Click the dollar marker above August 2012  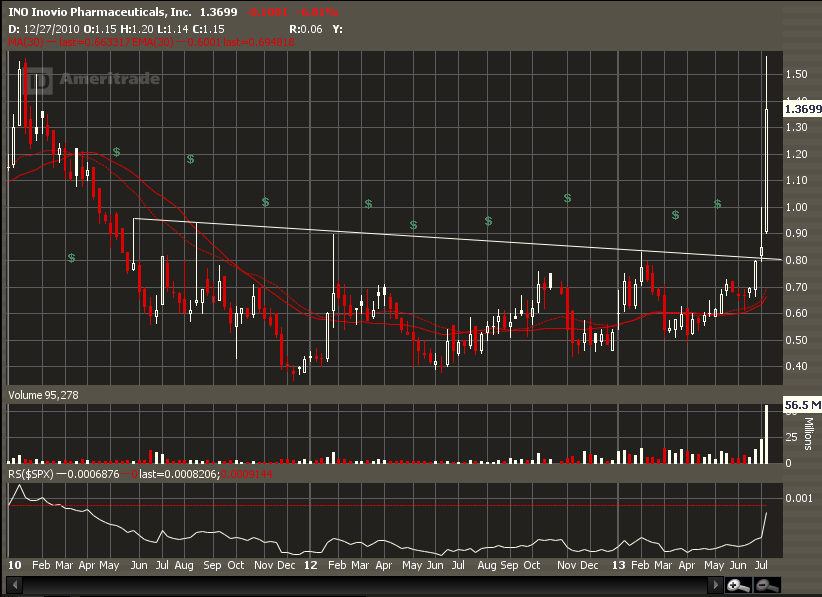(488, 221)
